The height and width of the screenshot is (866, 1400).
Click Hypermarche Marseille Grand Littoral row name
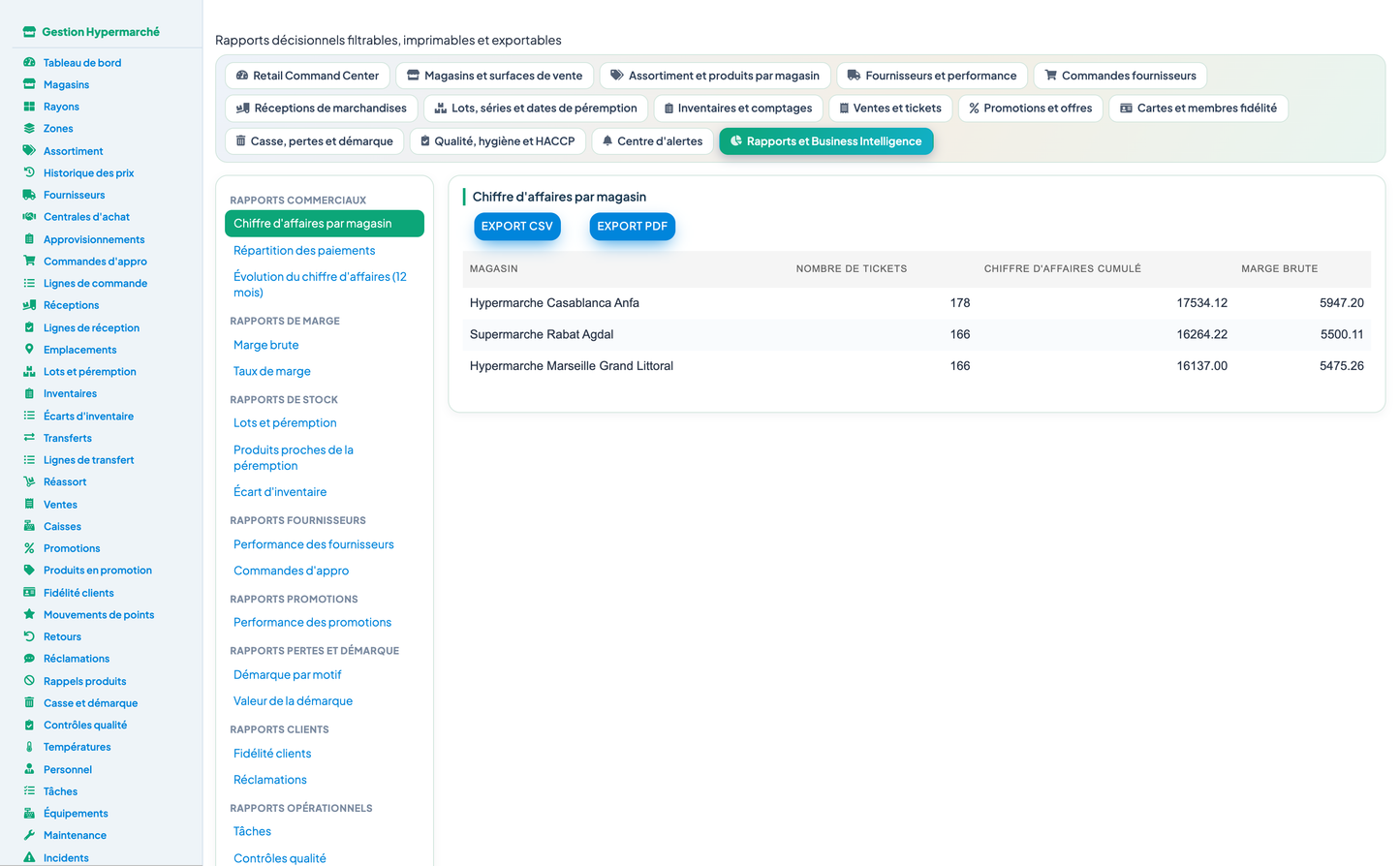(x=572, y=366)
